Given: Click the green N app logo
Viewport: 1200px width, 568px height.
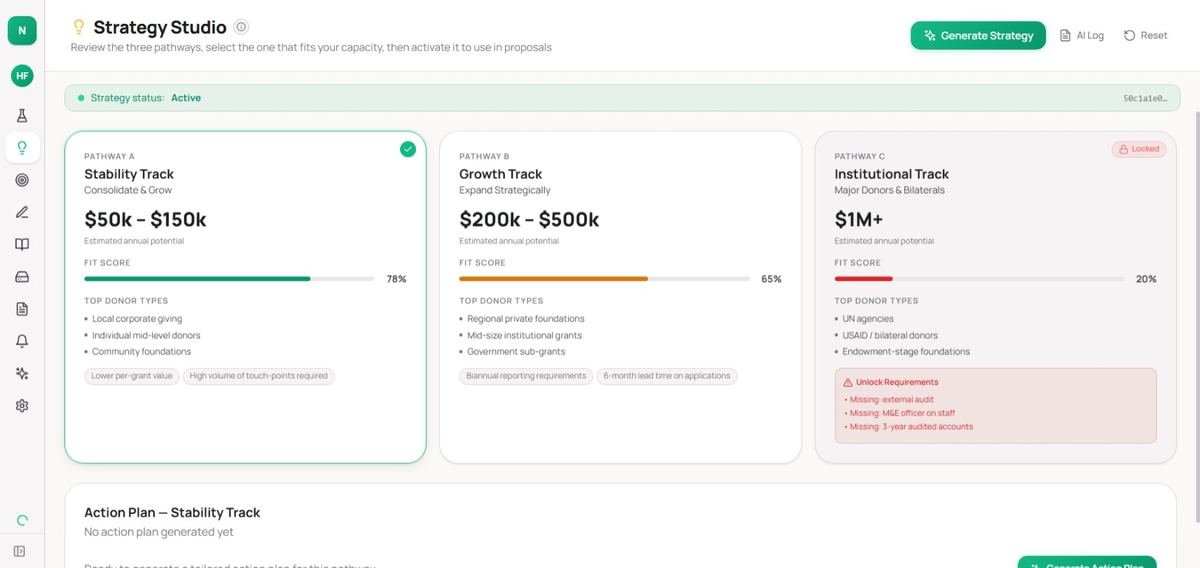Looking at the screenshot, I should click(22, 31).
